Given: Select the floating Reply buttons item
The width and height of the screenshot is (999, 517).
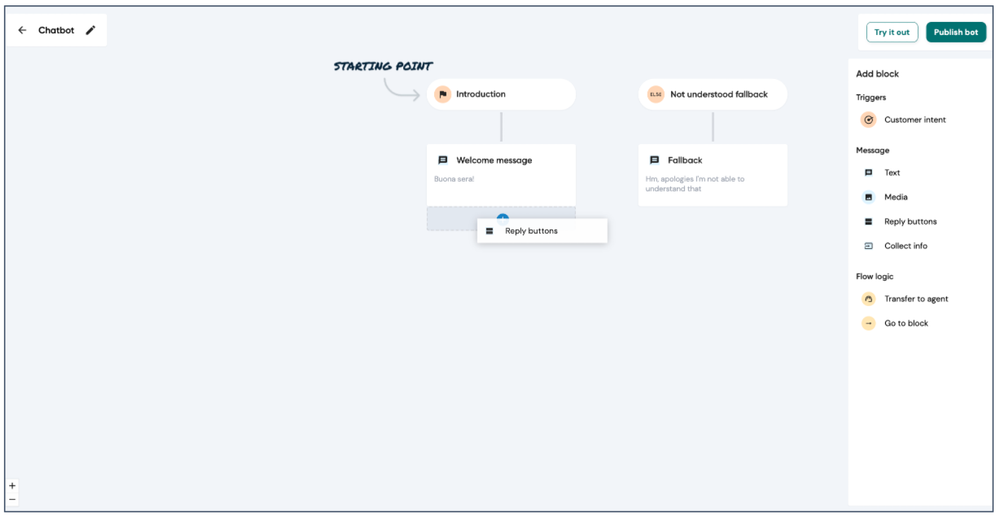Looking at the screenshot, I should point(542,231).
